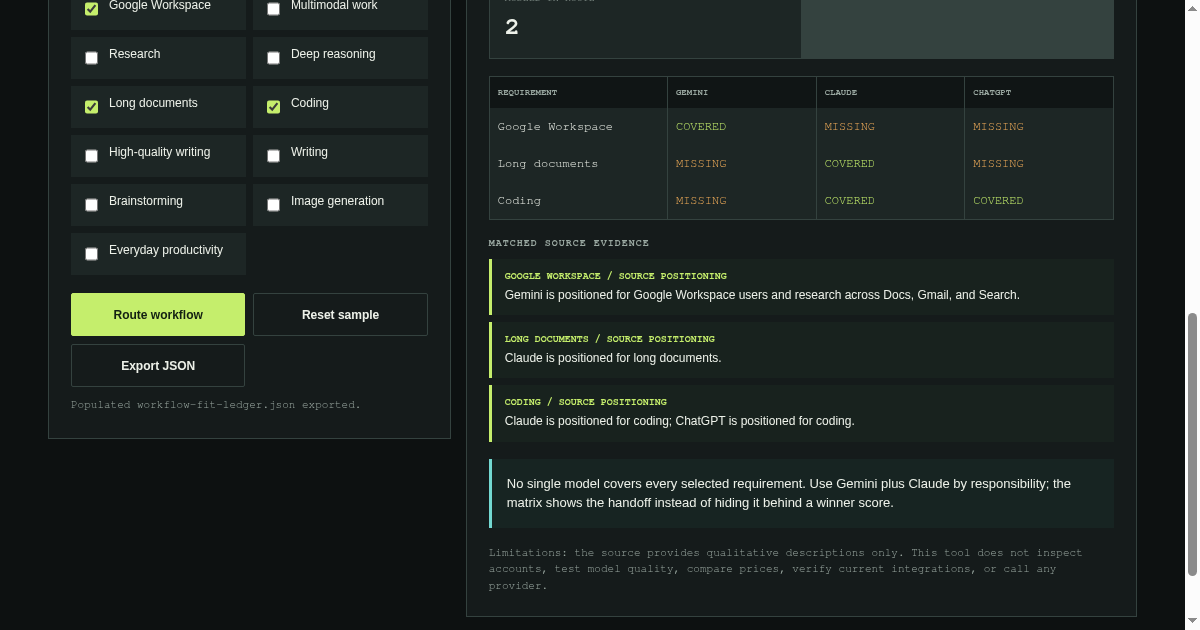Tick the Deep reasoning checkbox
Screen dimensions: 1200x630
click(x=273, y=58)
